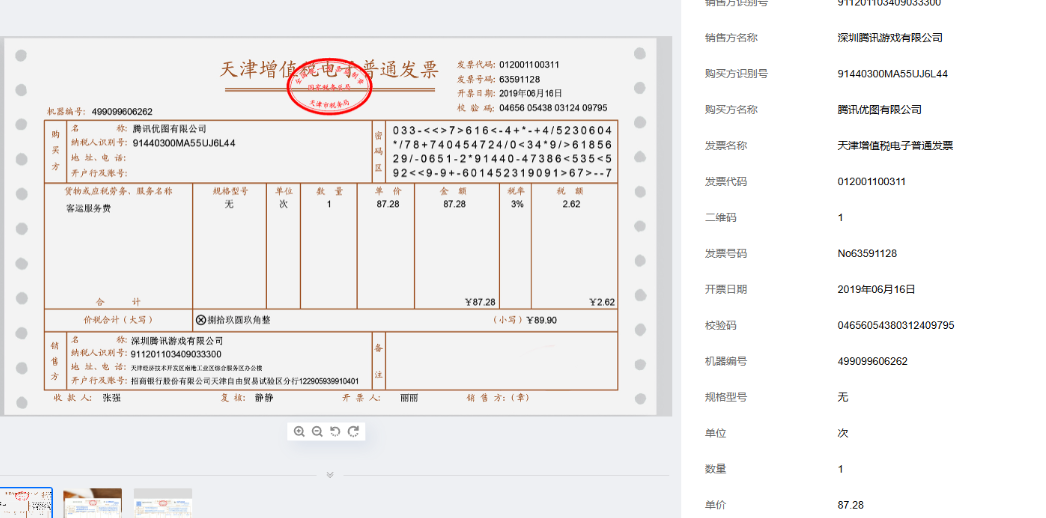This screenshot has width=1046, height=518.
Task: Click 客运服务费 item on the invoice image
Action: coord(88,207)
